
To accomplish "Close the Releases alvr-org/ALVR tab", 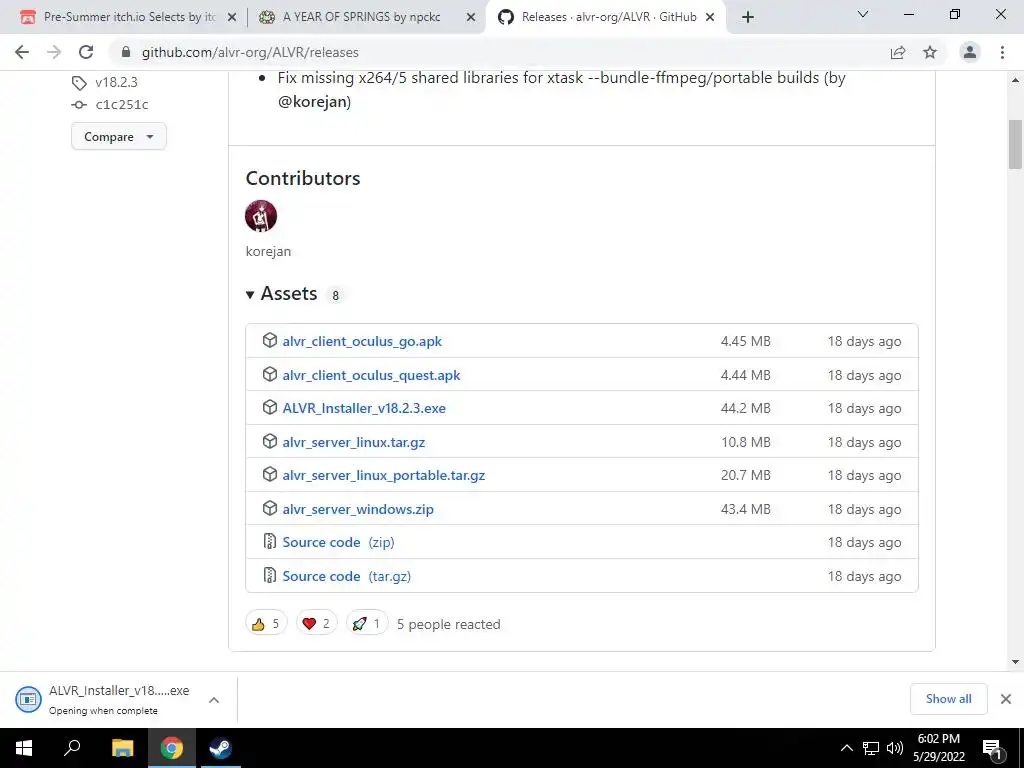I will coord(710,18).
